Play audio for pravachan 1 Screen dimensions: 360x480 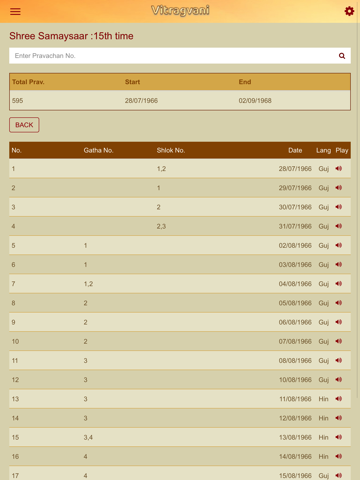tap(339, 169)
